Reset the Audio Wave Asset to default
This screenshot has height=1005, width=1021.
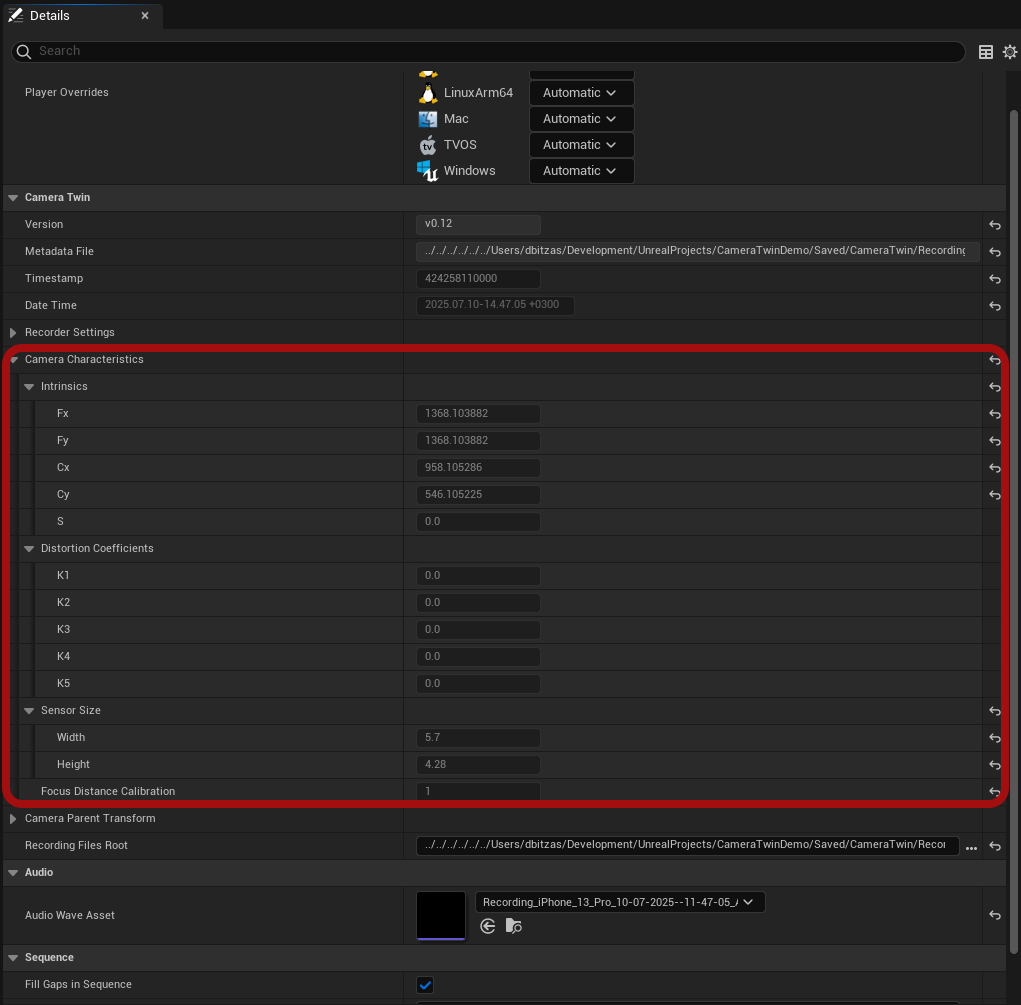click(995, 915)
